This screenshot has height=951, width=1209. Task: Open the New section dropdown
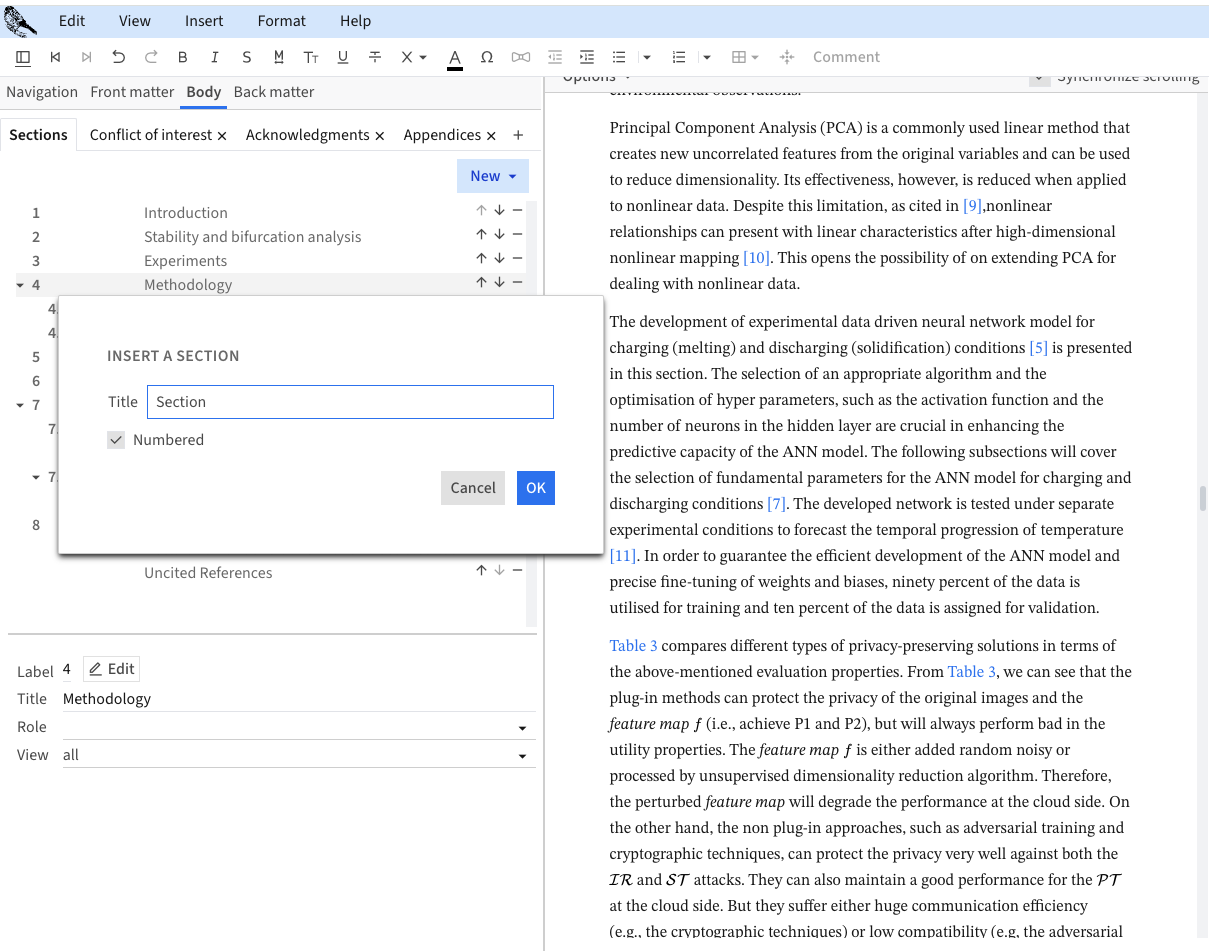pyautogui.click(x=492, y=176)
